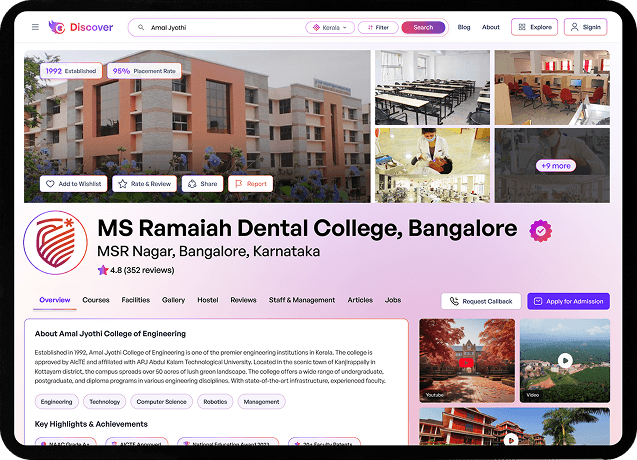Click the Signin button
Viewport: 637px width, 460px height.
click(x=585, y=27)
